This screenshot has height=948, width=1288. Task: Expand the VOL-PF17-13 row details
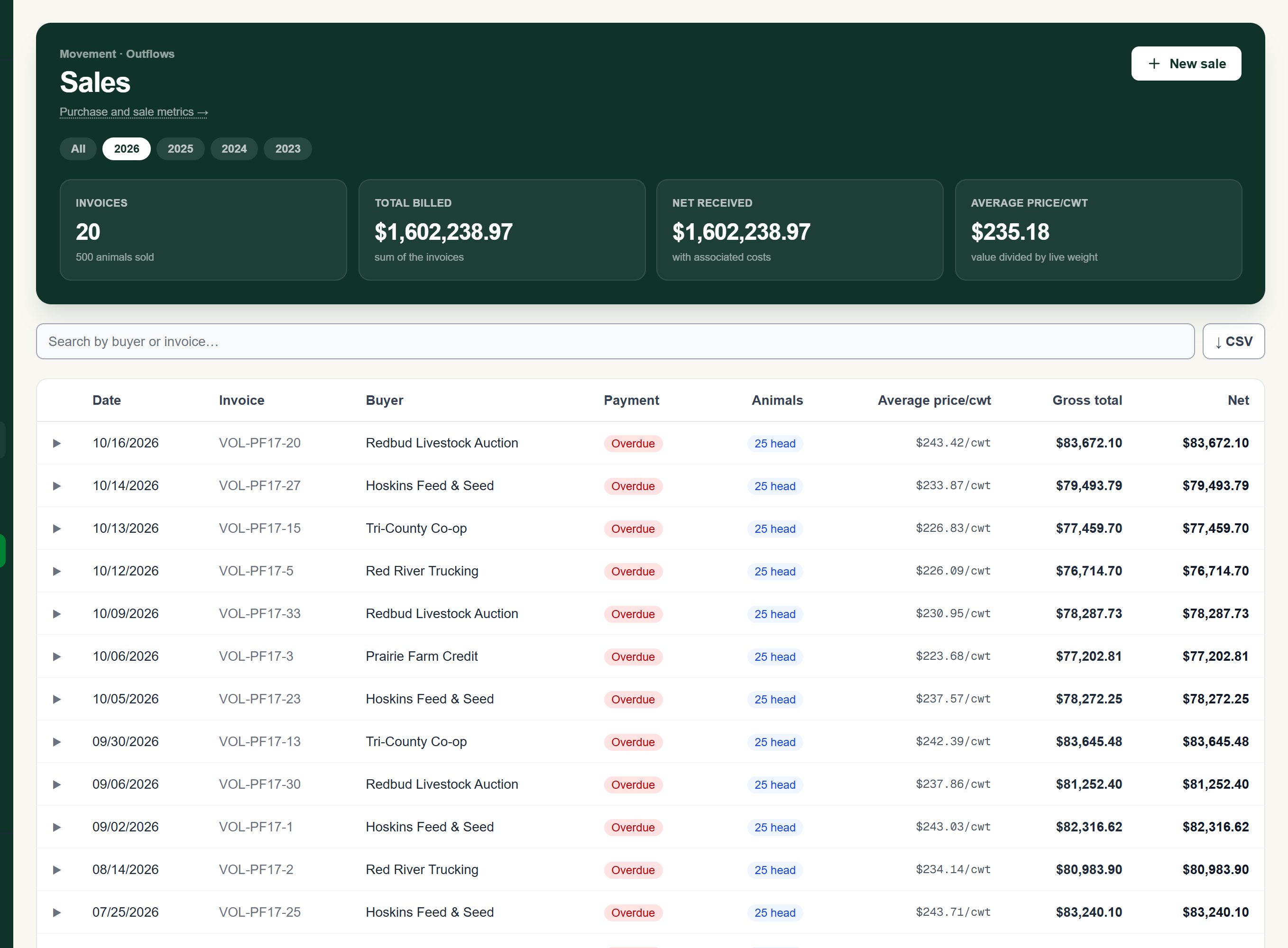click(56, 741)
